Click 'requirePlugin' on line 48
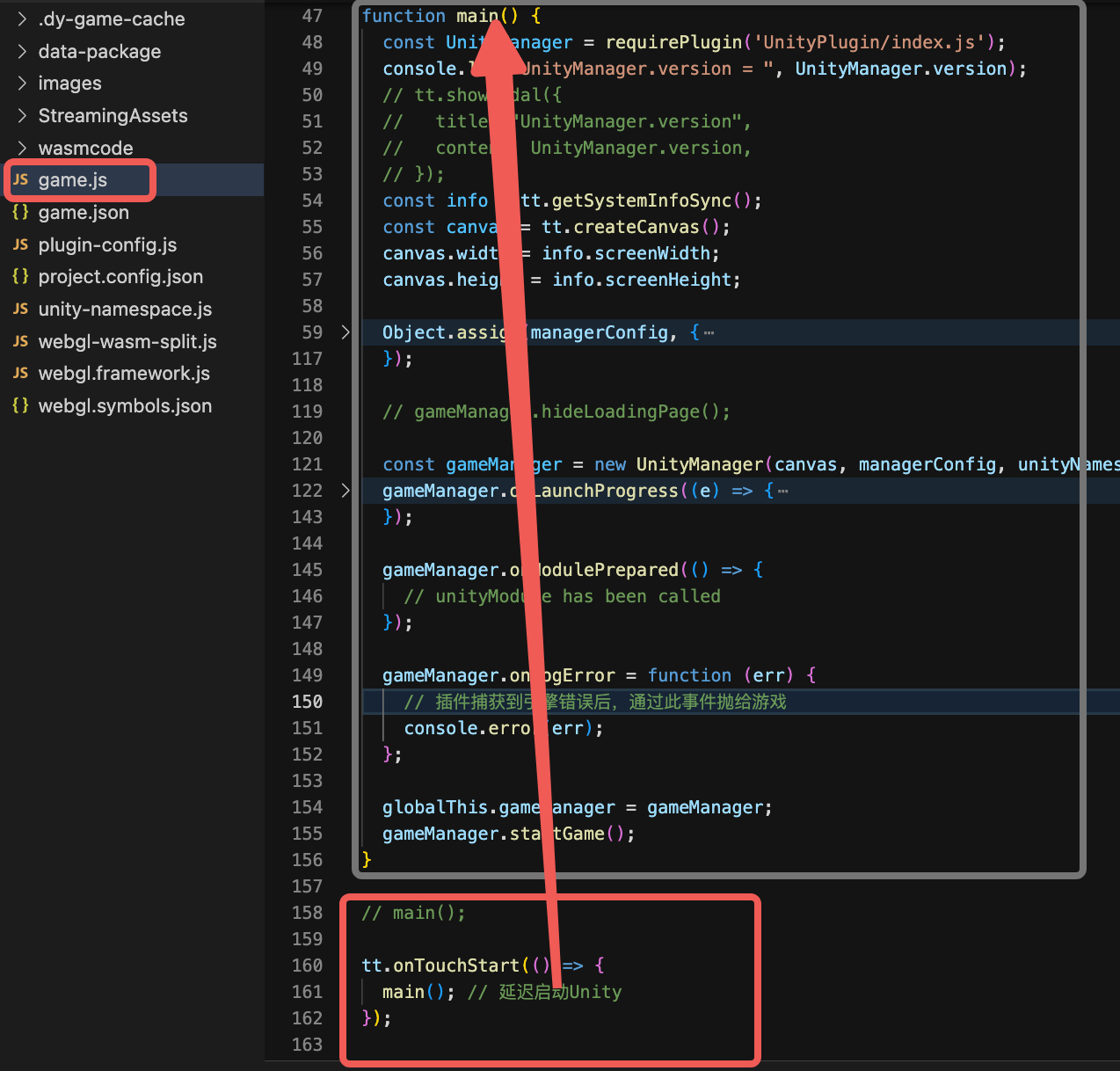This screenshot has width=1120, height=1071. point(673,42)
